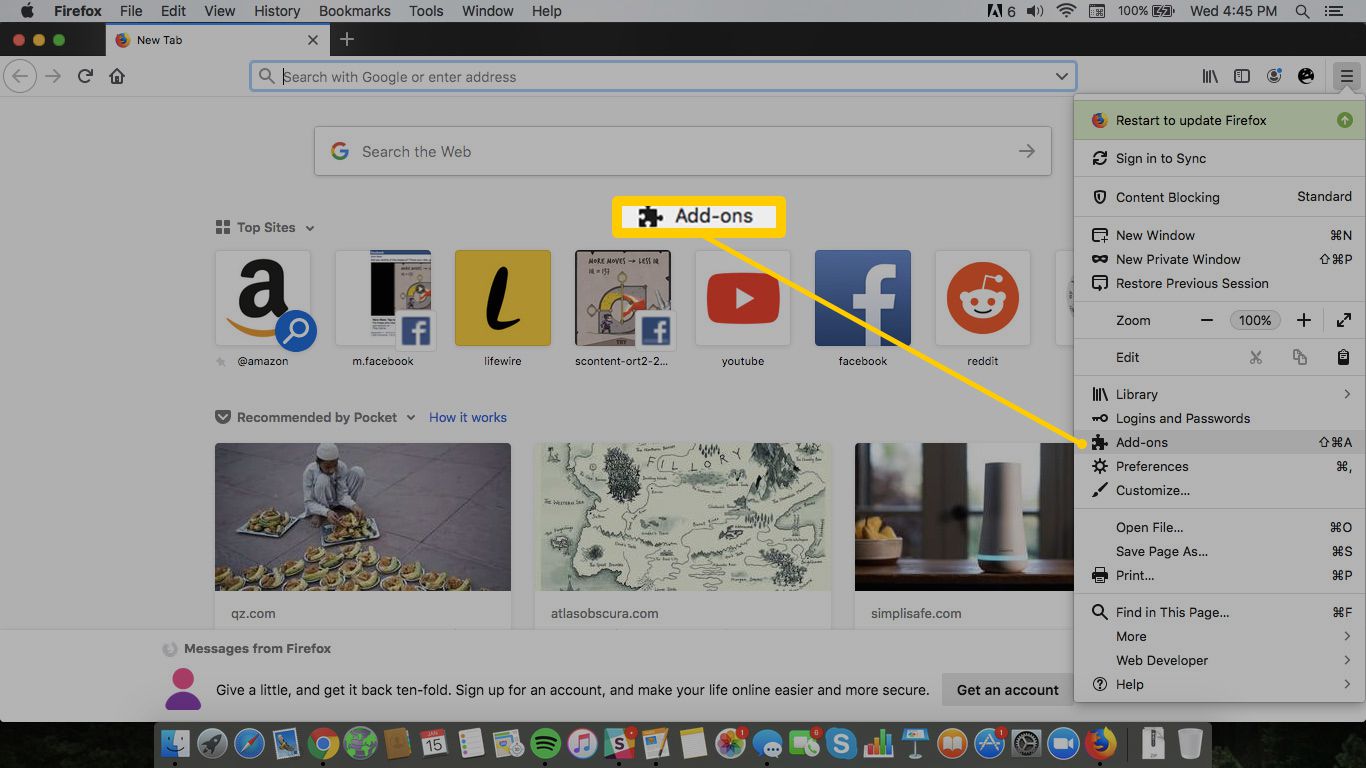This screenshot has height=768, width=1366.
Task: Click the Library toolbar icon
Action: (1210, 76)
